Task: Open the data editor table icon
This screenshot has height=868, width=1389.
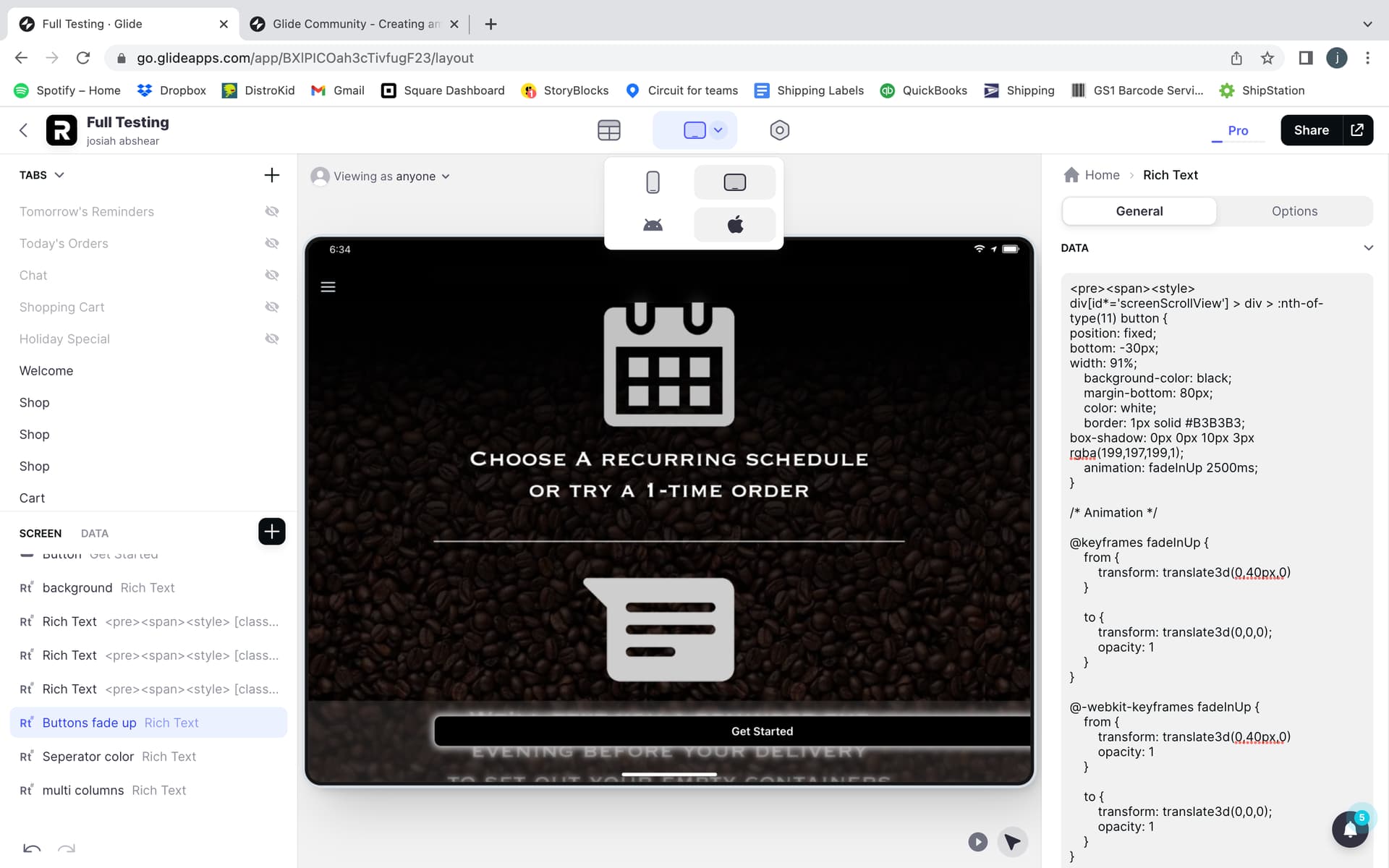Action: (608, 130)
